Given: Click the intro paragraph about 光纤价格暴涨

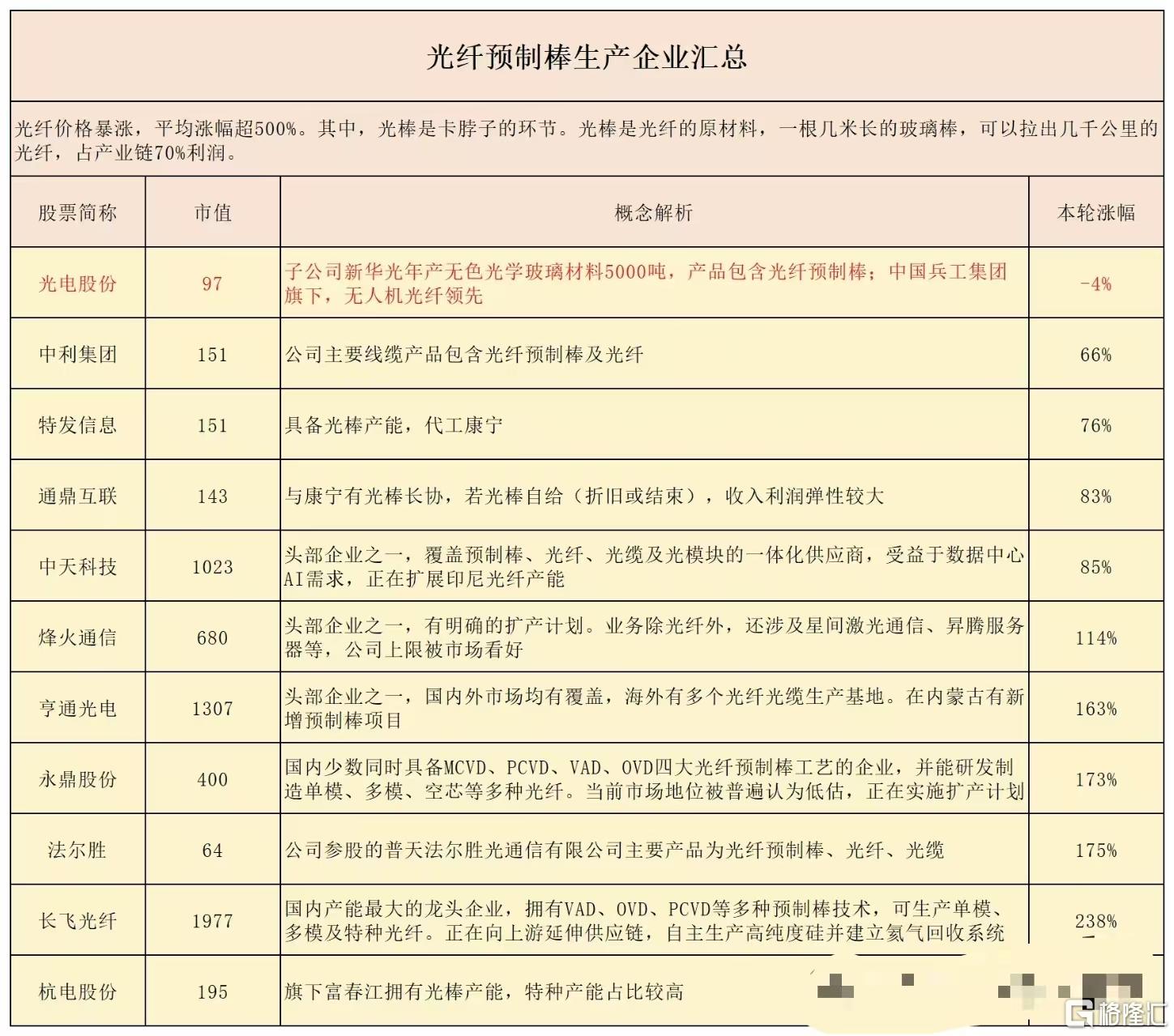Looking at the screenshot, I should tap(587, 140).
